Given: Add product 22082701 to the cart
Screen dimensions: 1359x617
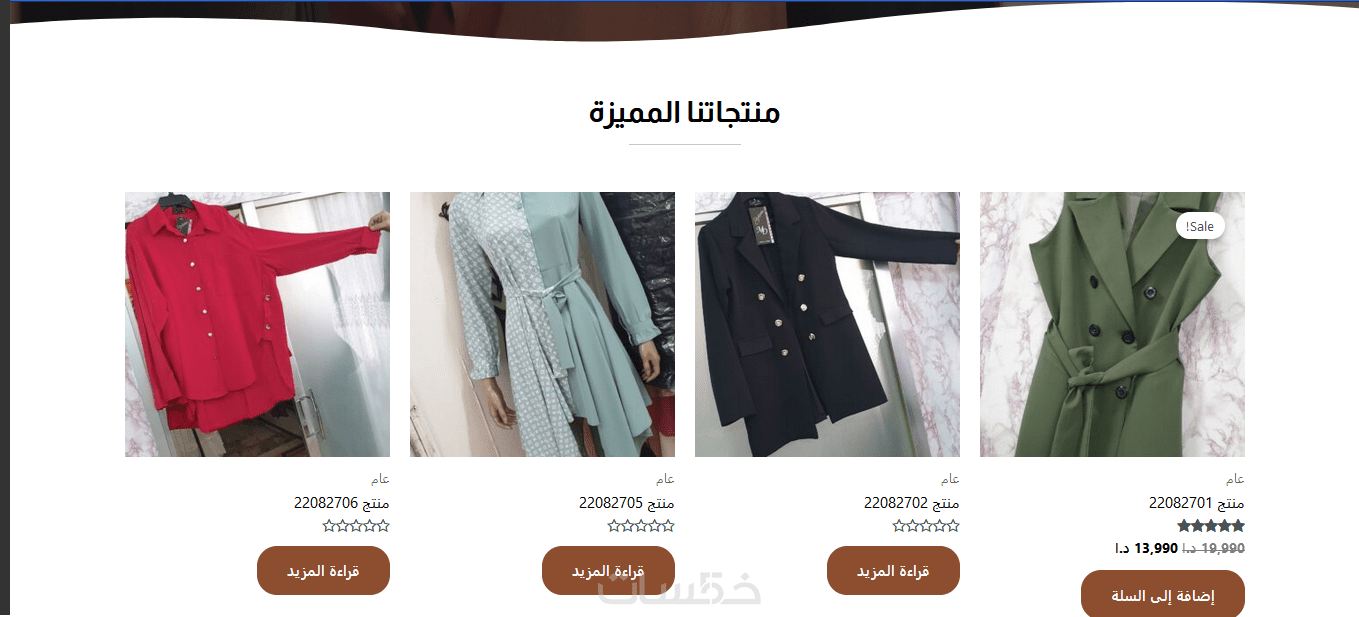Looking at the screenshot, I should 1163,594.
